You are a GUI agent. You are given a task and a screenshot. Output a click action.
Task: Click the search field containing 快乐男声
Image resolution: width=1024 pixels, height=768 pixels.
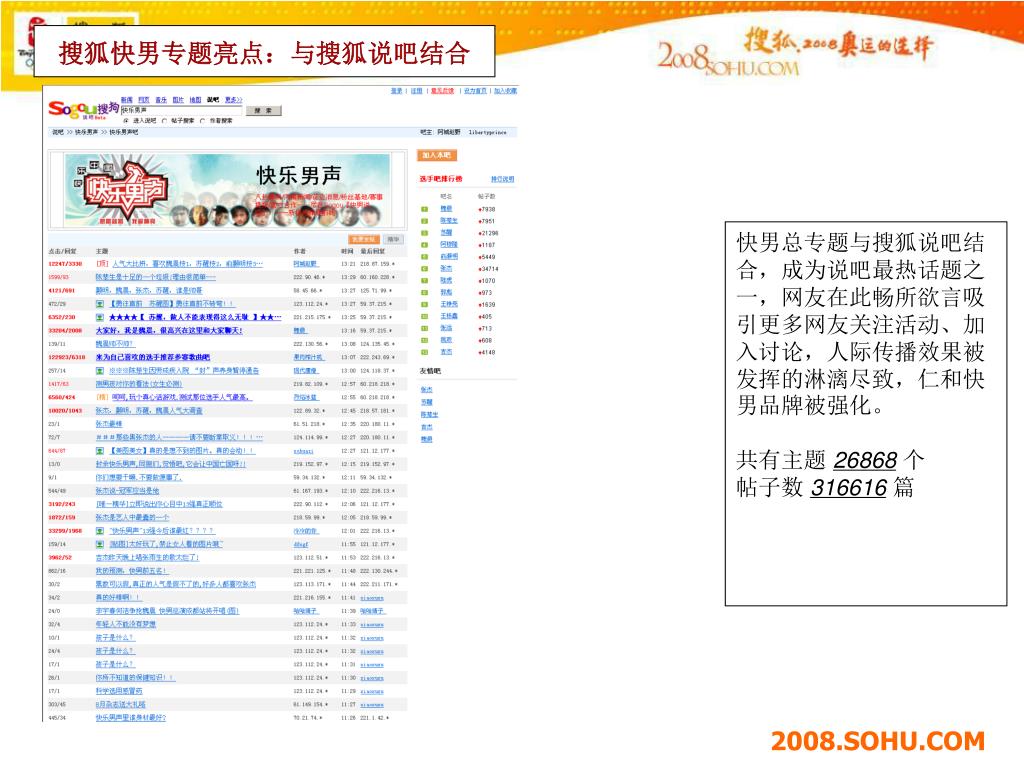point(181,110)
